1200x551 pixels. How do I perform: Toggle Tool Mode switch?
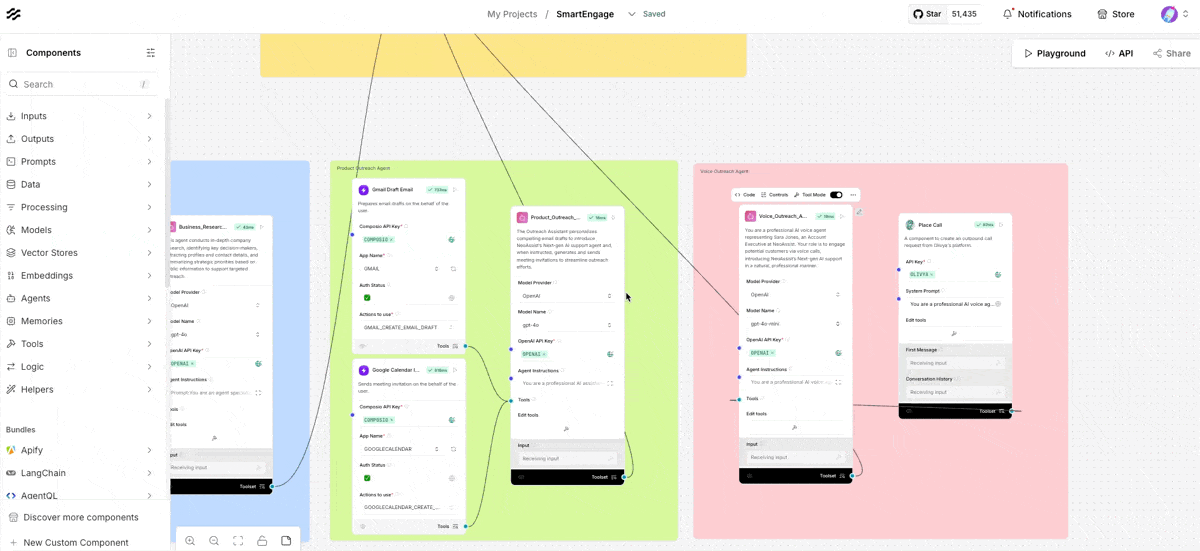click(836, 195)
